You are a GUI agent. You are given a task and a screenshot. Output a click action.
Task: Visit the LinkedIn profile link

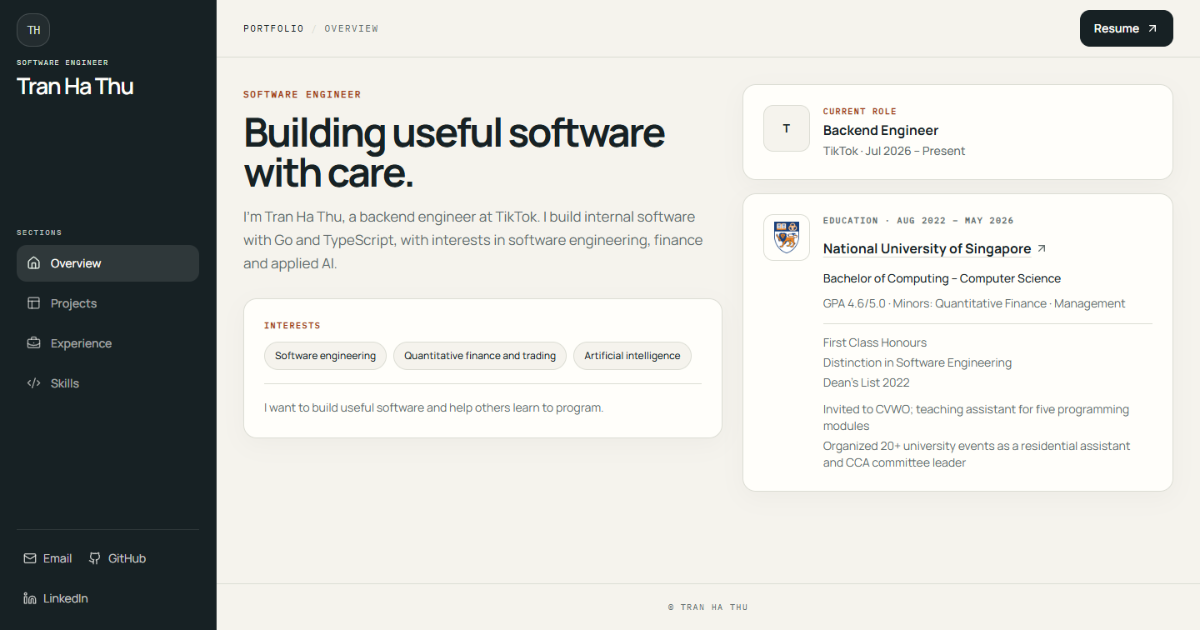pos(56,598)
